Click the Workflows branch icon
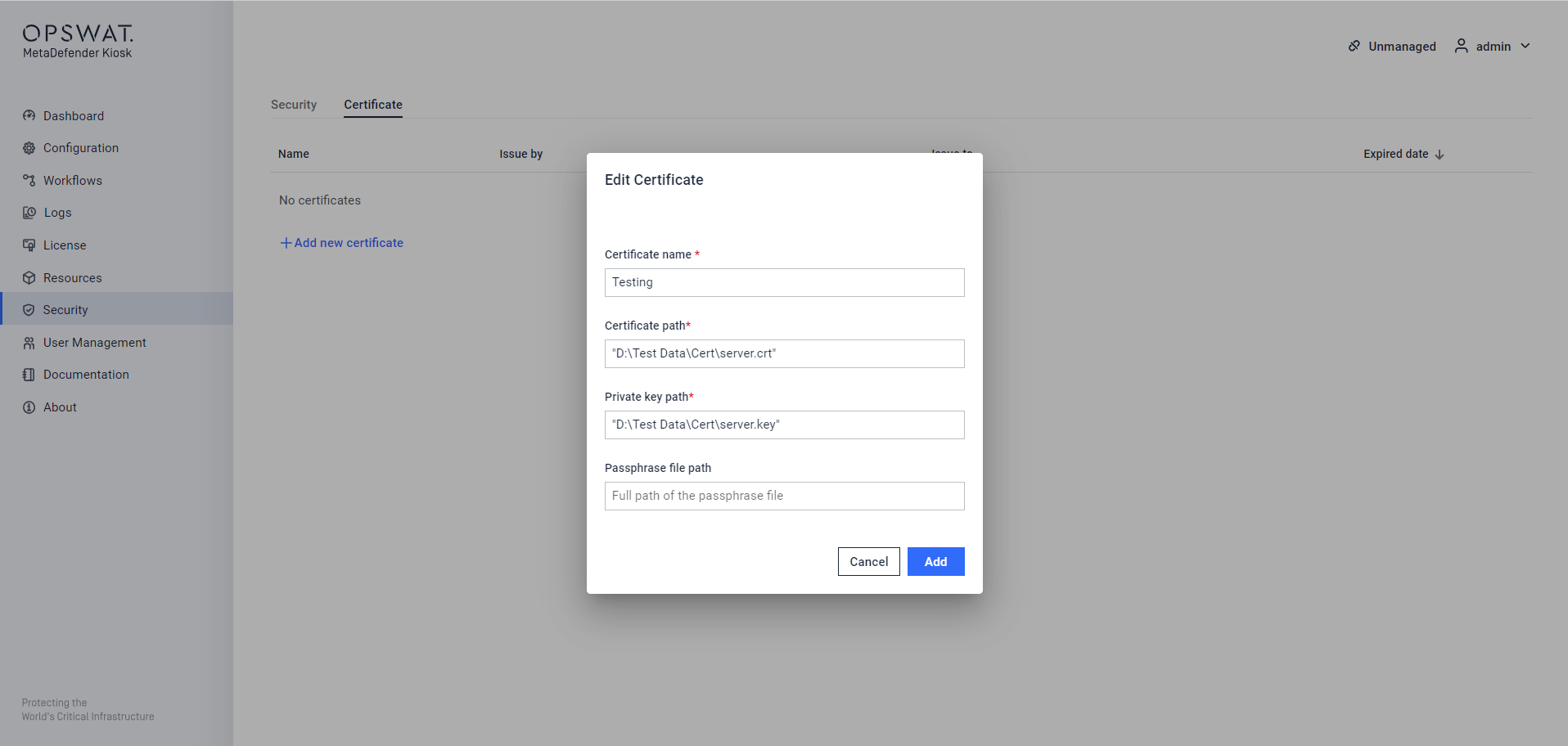This screenshot has width=1568, height=746. (29, 180)
